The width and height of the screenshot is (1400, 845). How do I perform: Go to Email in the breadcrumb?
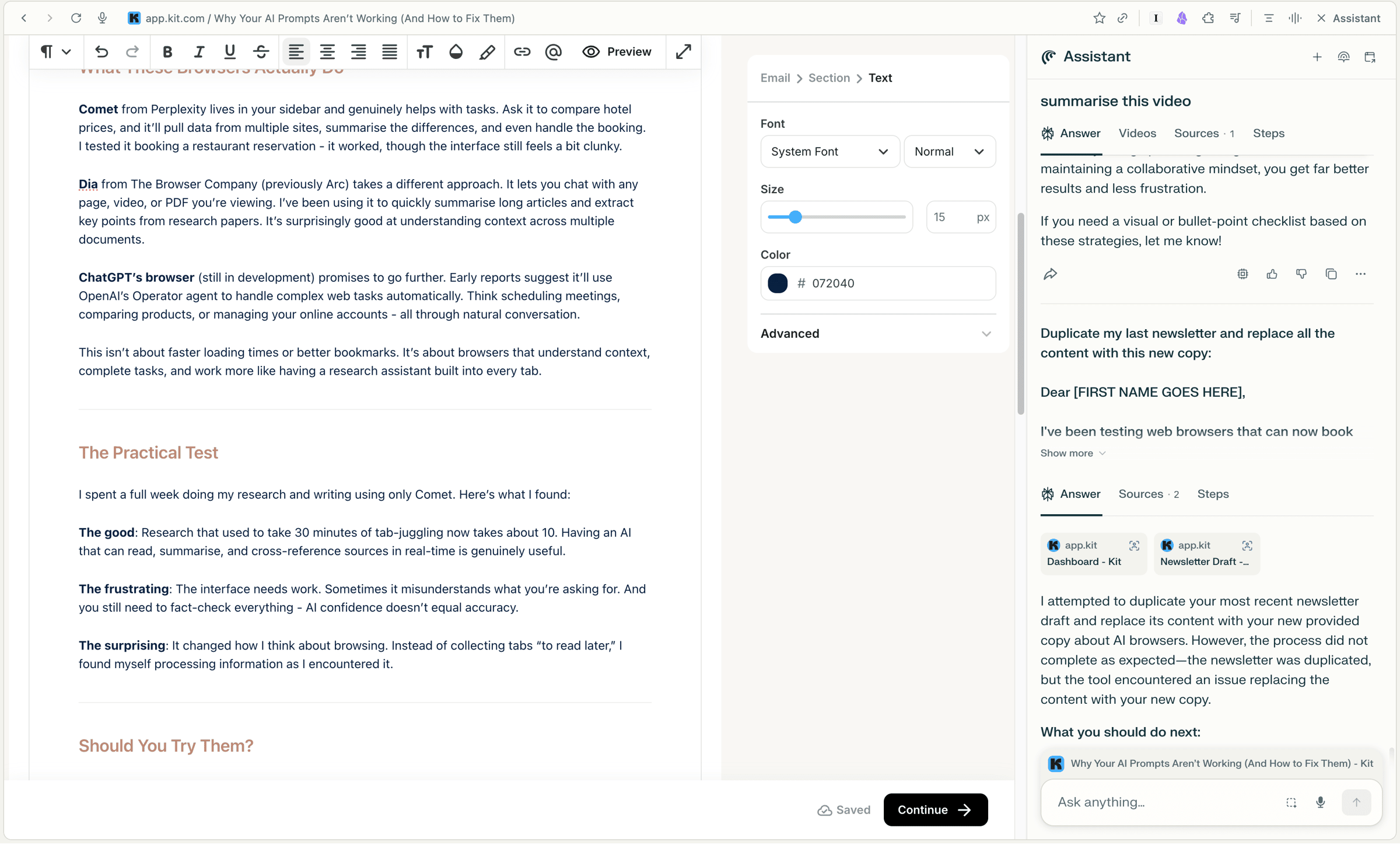point(775,78)
